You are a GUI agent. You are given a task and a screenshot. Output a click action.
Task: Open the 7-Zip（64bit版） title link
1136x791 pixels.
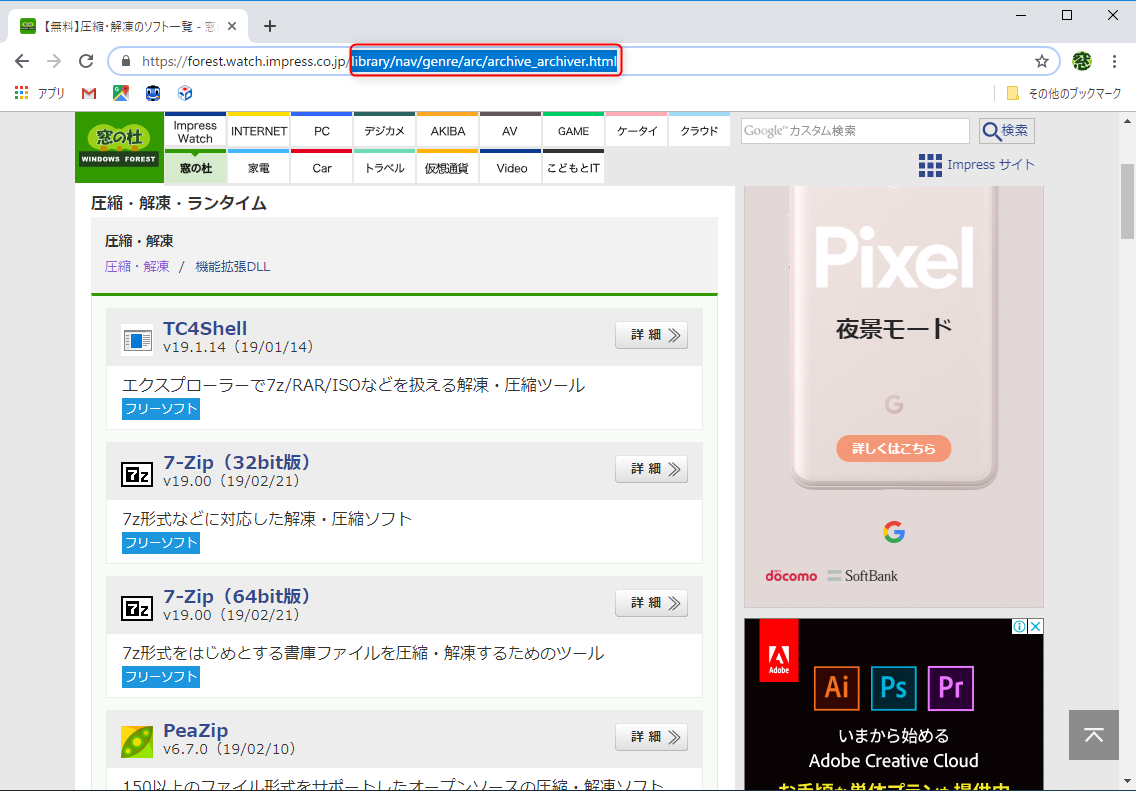coord(237,596)
